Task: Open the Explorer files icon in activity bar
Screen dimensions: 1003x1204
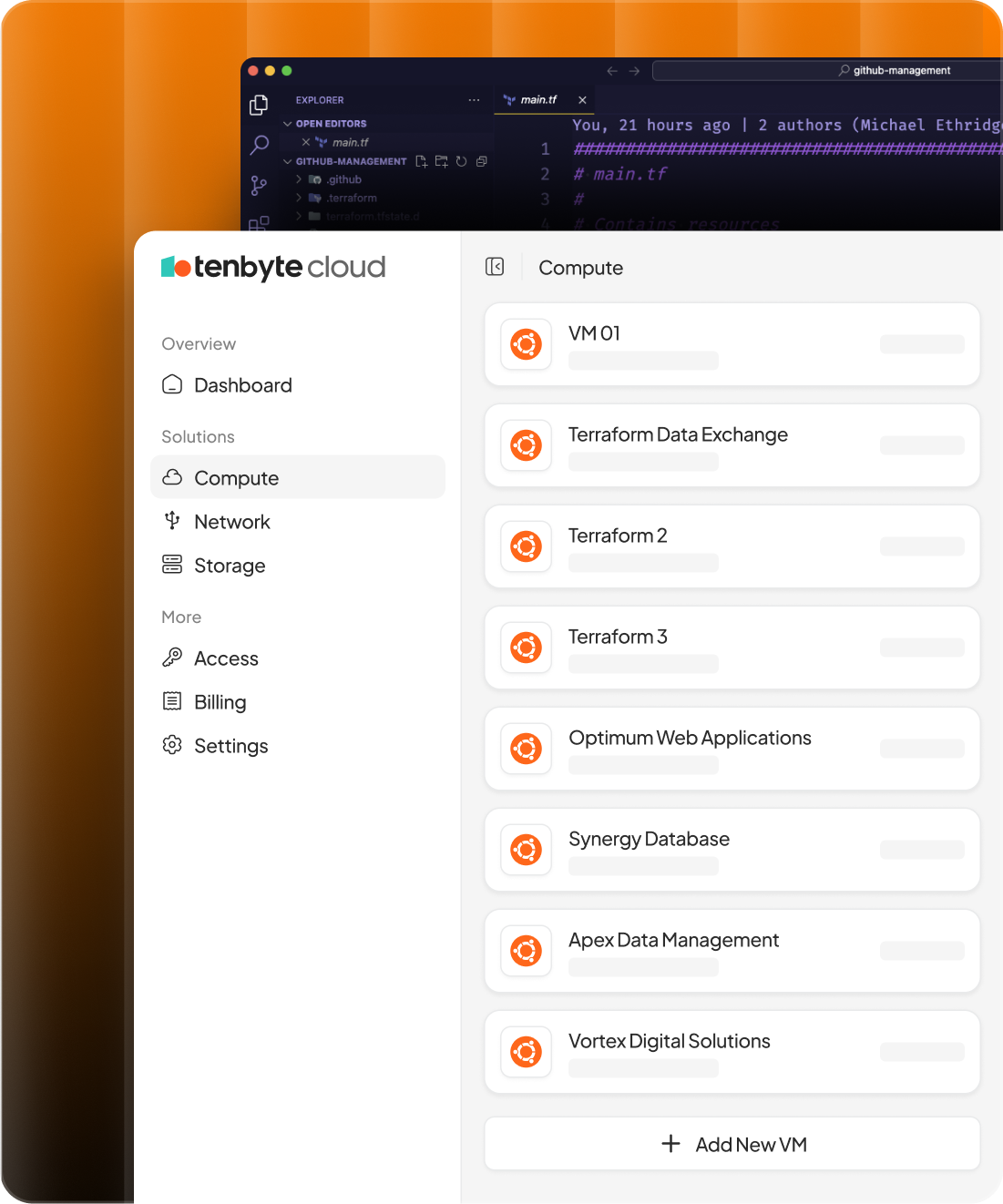Action: pos(259,106)
